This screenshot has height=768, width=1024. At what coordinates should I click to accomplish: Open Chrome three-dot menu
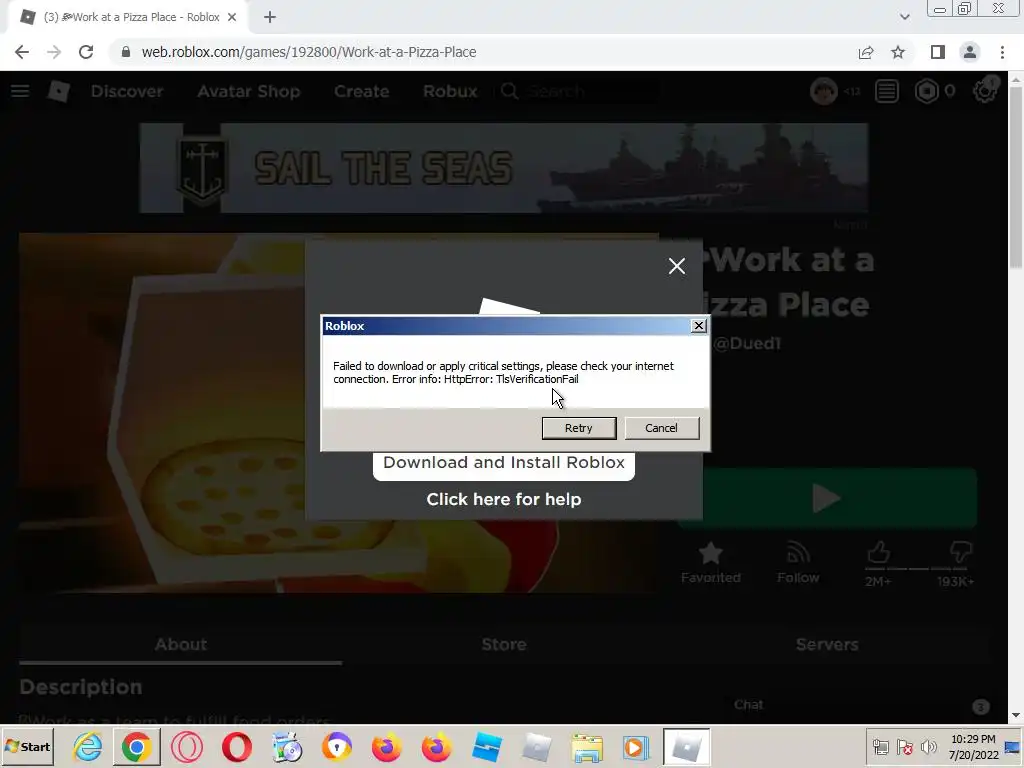click(x=1002, y=52)
